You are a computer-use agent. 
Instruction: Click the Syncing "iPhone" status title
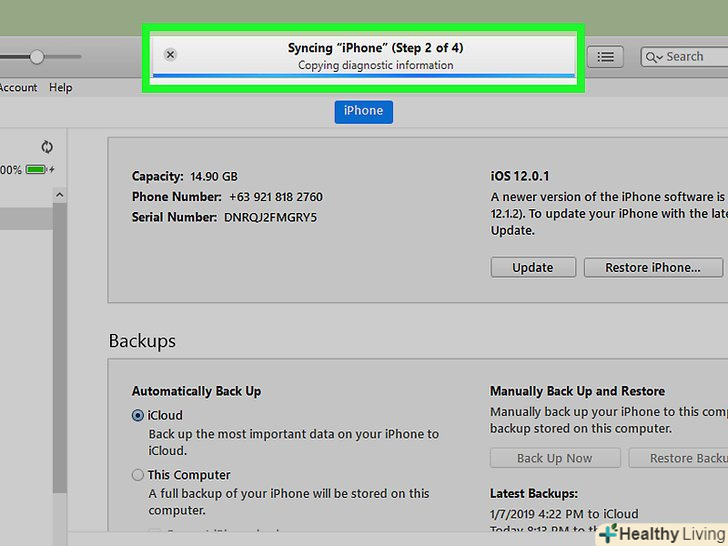click(x=375, y=48)
